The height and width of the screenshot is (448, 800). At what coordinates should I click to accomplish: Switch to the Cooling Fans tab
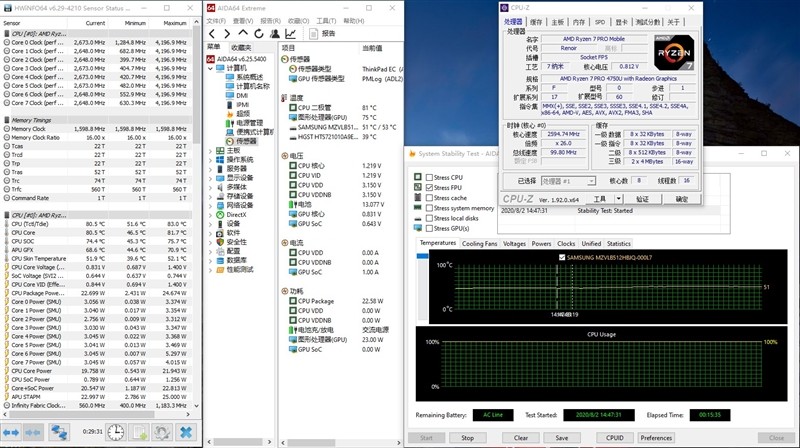click(x=479, y=244)
